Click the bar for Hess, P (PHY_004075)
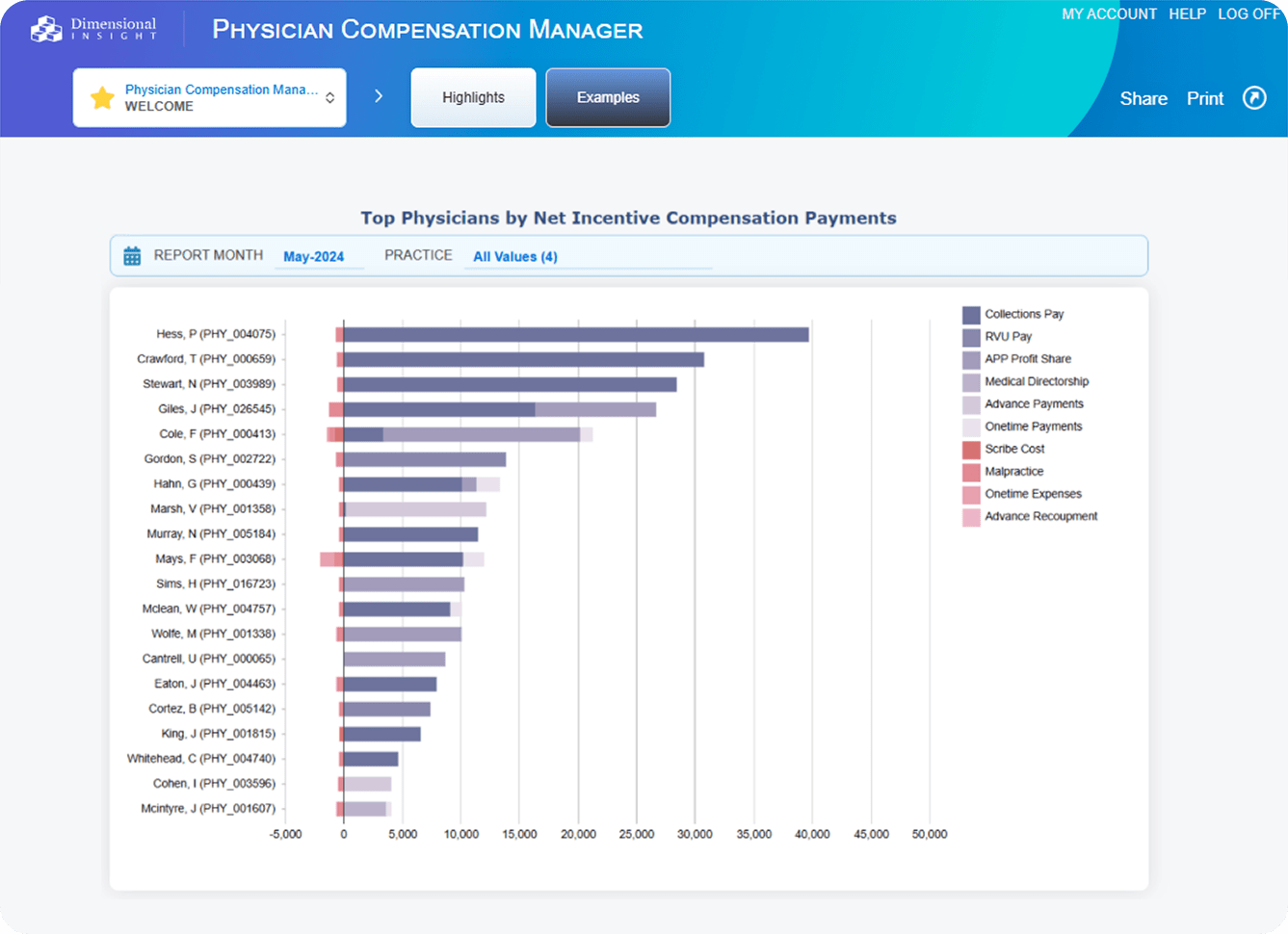 pyautogui.click(x=578, y=334)
